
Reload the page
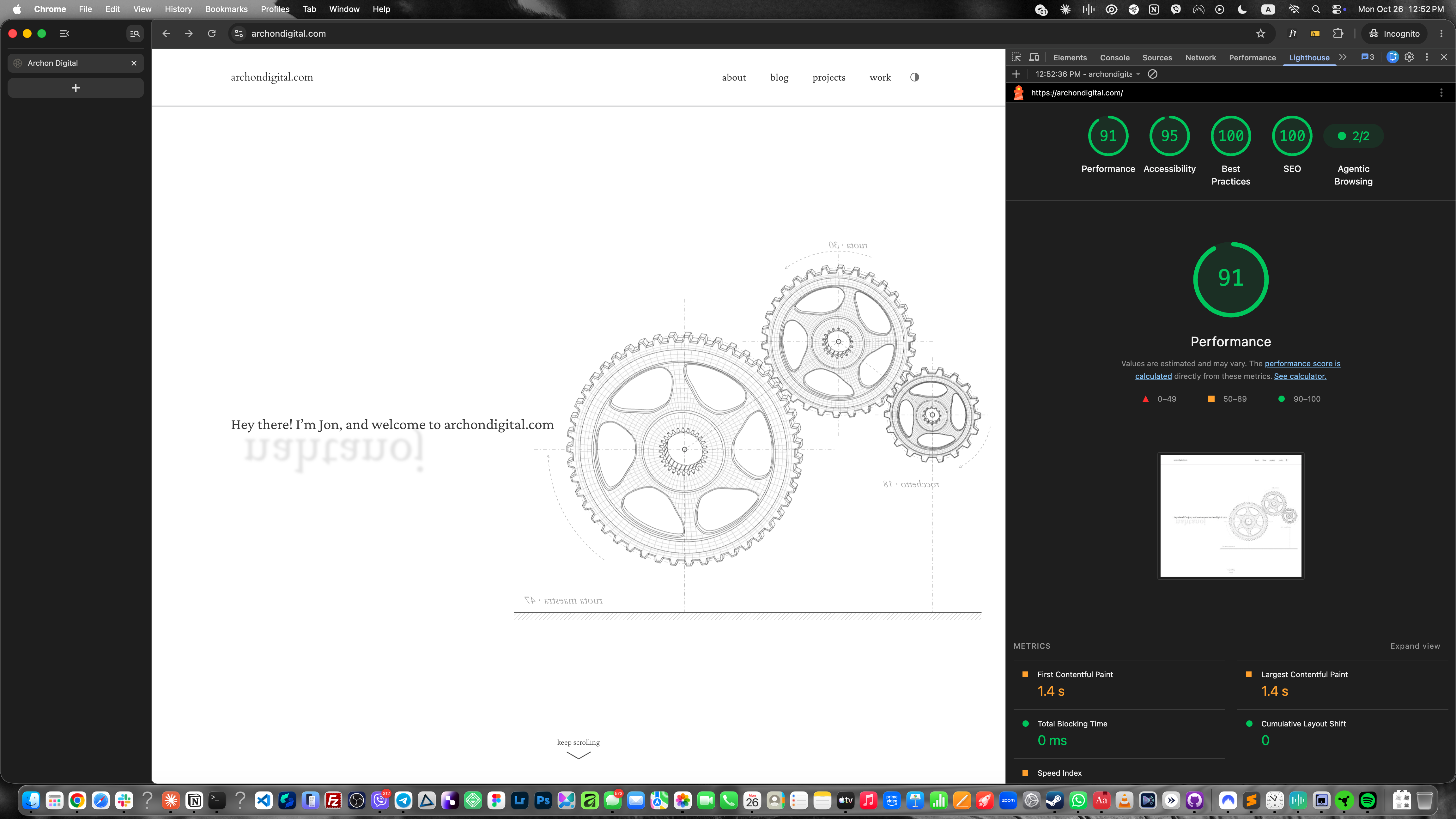pyautogui.click(x=211, y=33)
